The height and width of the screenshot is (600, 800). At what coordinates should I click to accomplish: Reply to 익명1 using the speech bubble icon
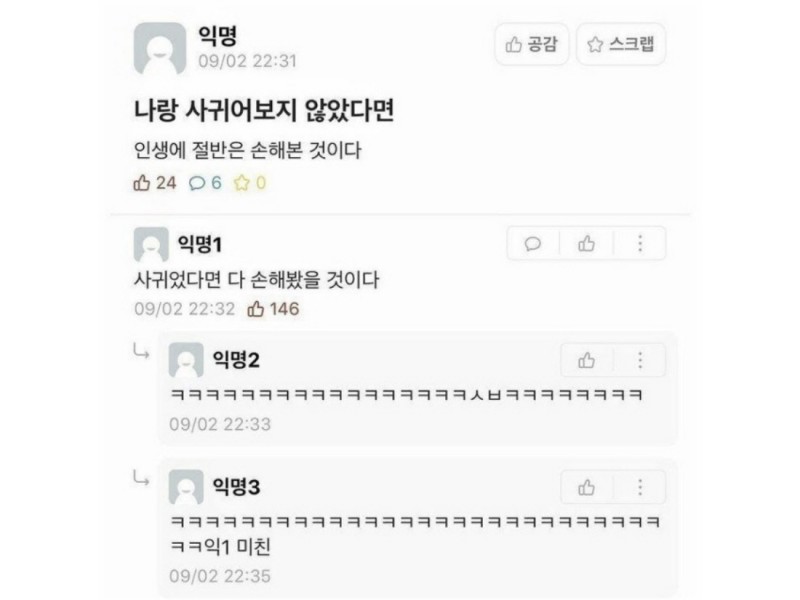click(x=533, y=243)
